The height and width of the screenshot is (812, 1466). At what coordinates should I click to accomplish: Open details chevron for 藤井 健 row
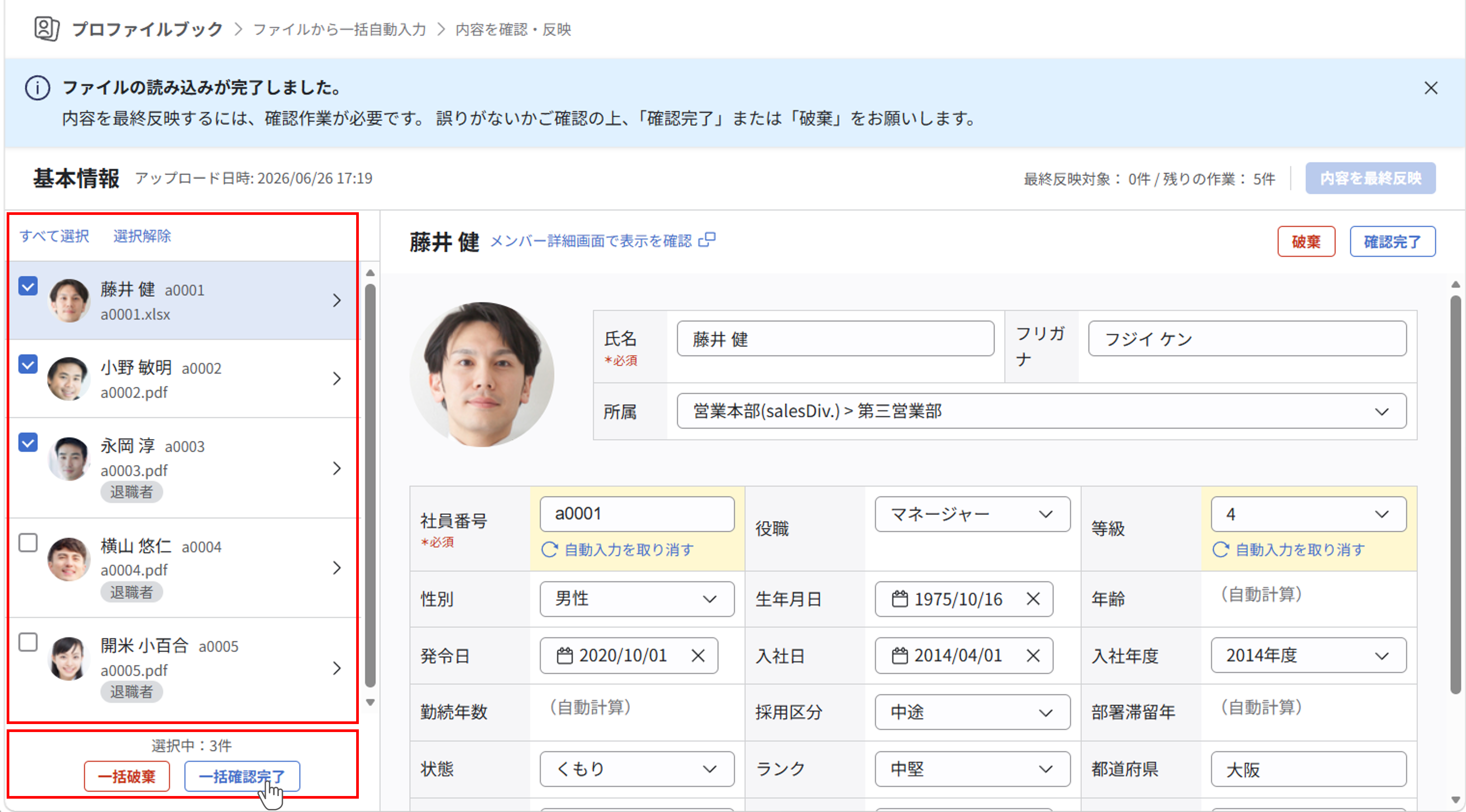337,301
